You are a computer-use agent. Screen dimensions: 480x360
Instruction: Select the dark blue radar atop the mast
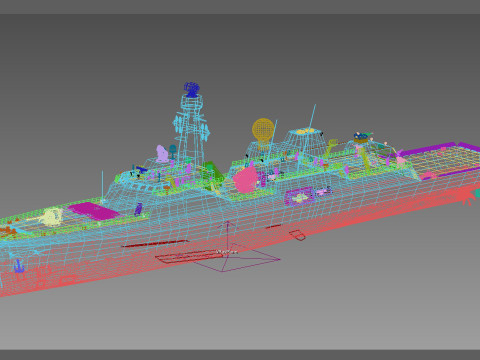[x=192, y=89]
